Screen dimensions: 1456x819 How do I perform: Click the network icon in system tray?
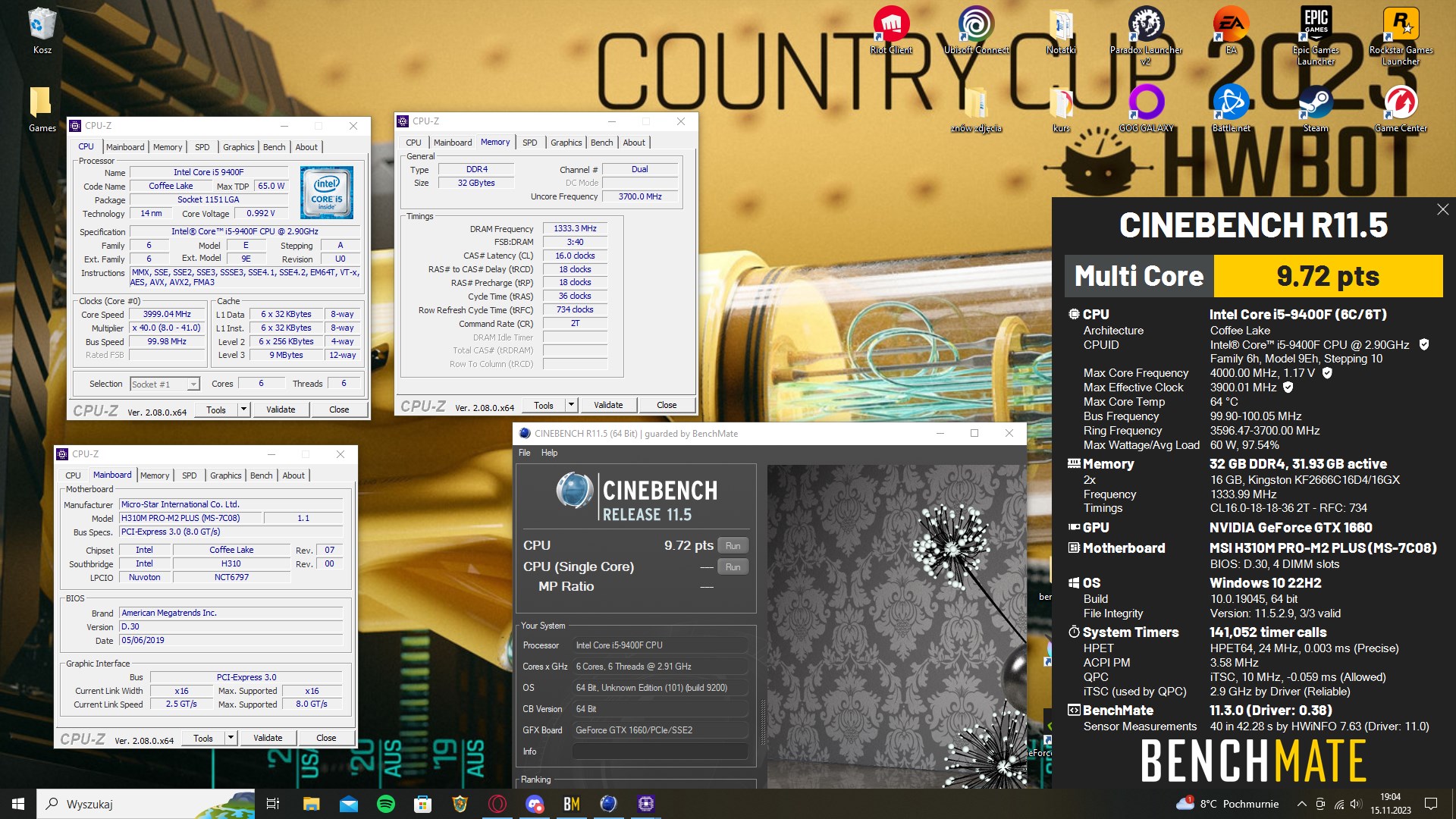tap(1339, 804)
